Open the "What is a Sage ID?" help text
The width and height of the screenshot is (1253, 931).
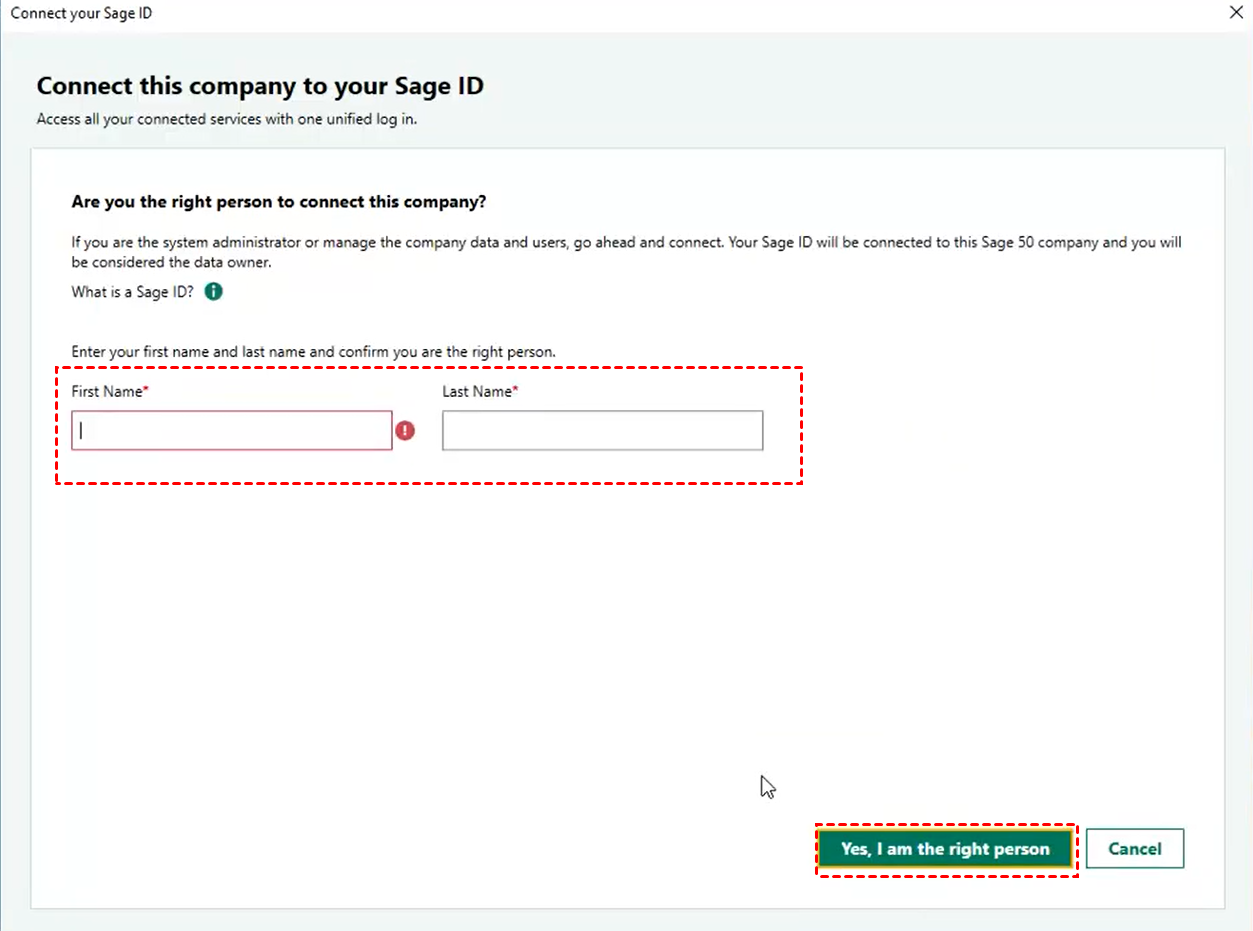133,292
